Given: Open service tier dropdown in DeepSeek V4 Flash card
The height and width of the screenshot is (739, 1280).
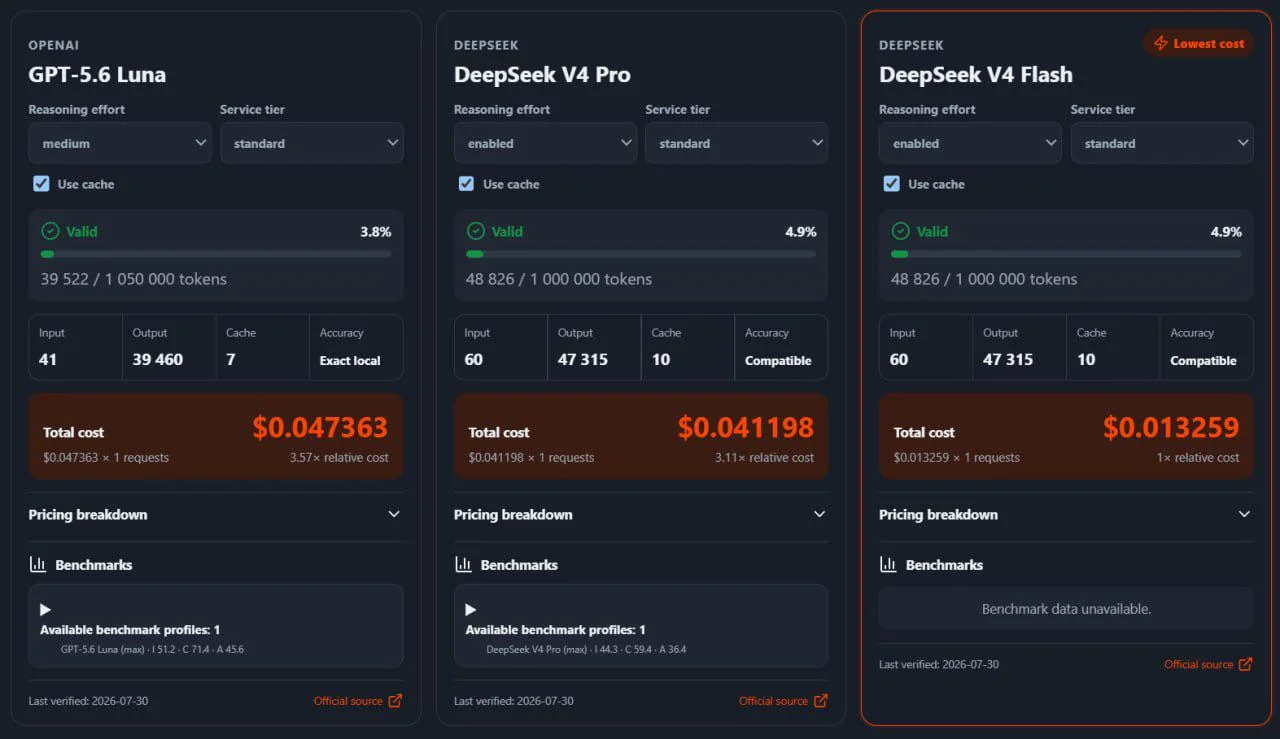Looking at the screenshot, I should pos(1162,143).
